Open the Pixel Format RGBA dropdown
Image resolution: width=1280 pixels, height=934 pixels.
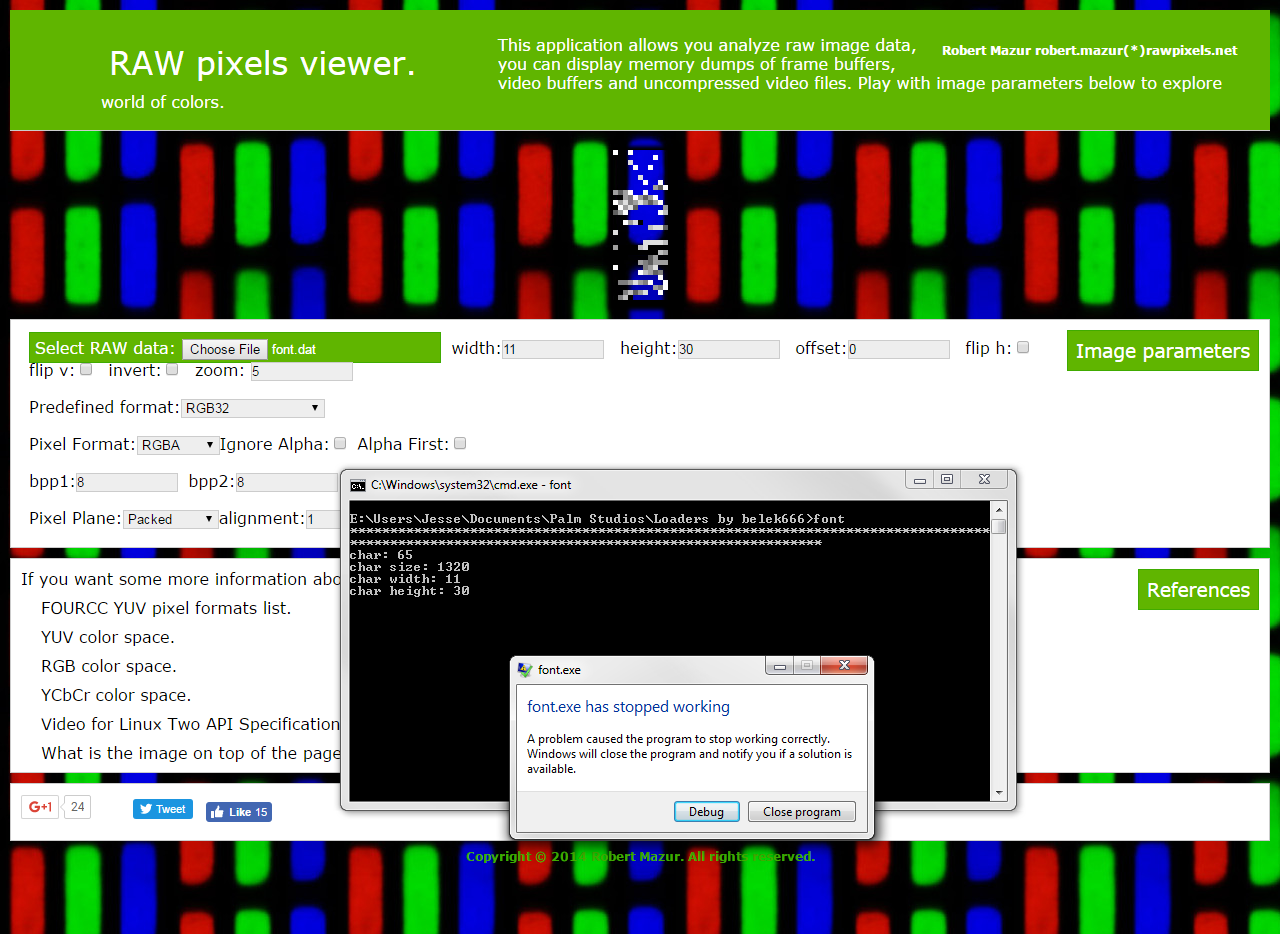[178, 445]
